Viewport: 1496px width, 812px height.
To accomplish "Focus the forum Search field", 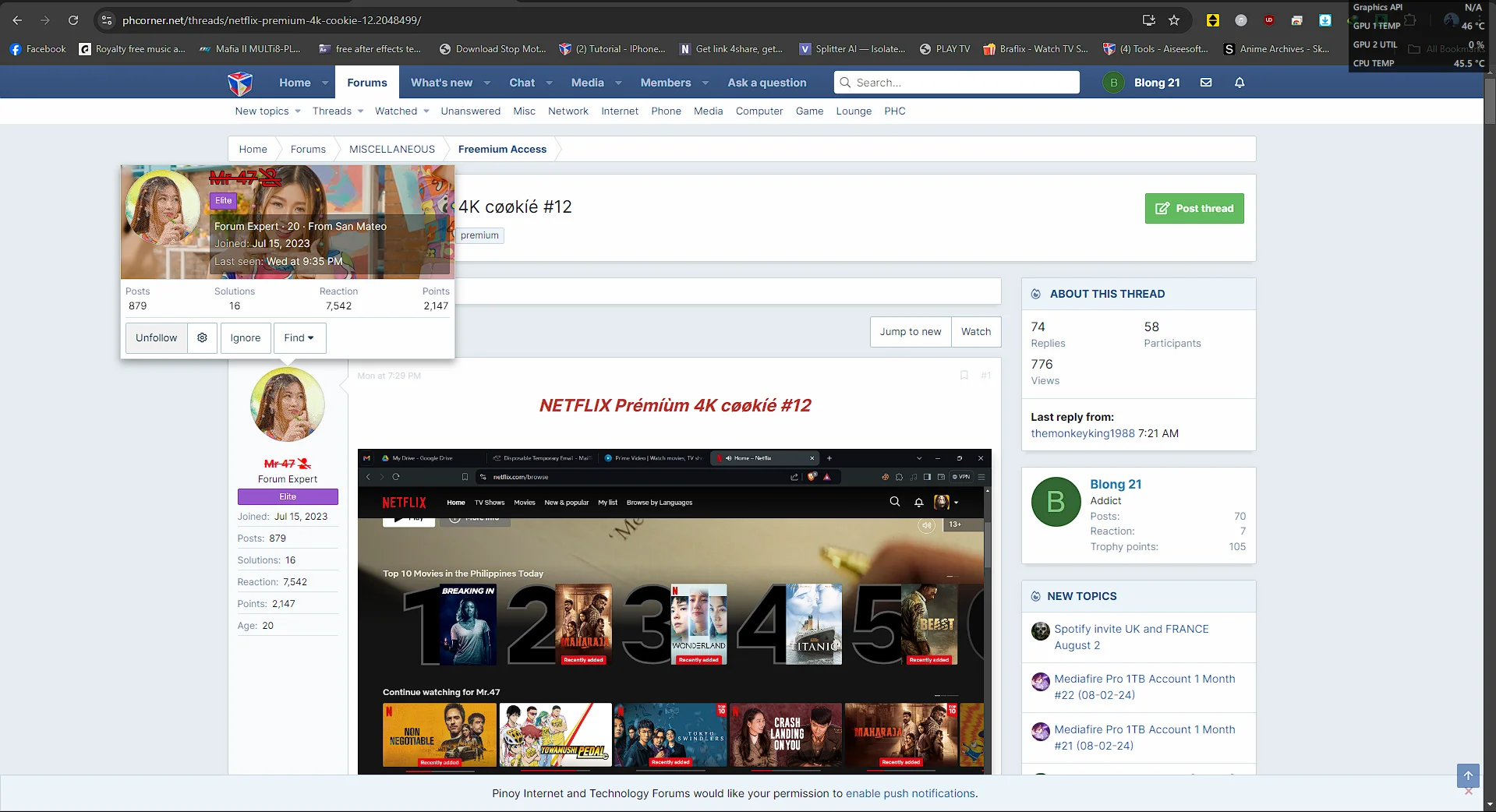I will (x=957, y=83).
